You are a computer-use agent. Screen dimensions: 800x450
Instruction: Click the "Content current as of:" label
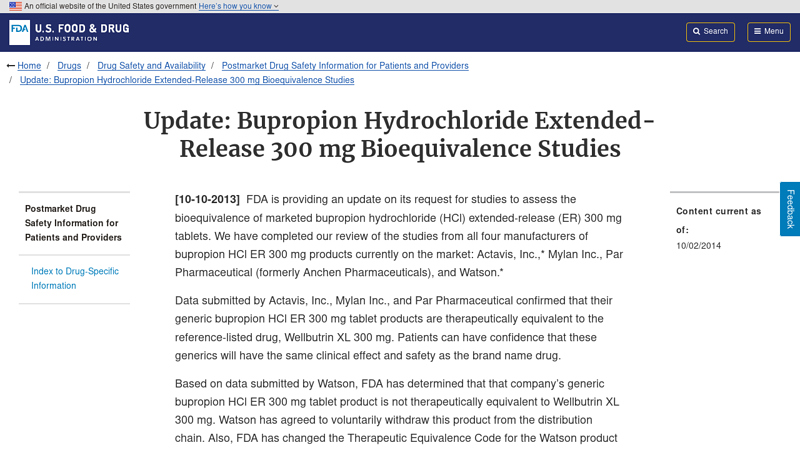click(718, 220)
